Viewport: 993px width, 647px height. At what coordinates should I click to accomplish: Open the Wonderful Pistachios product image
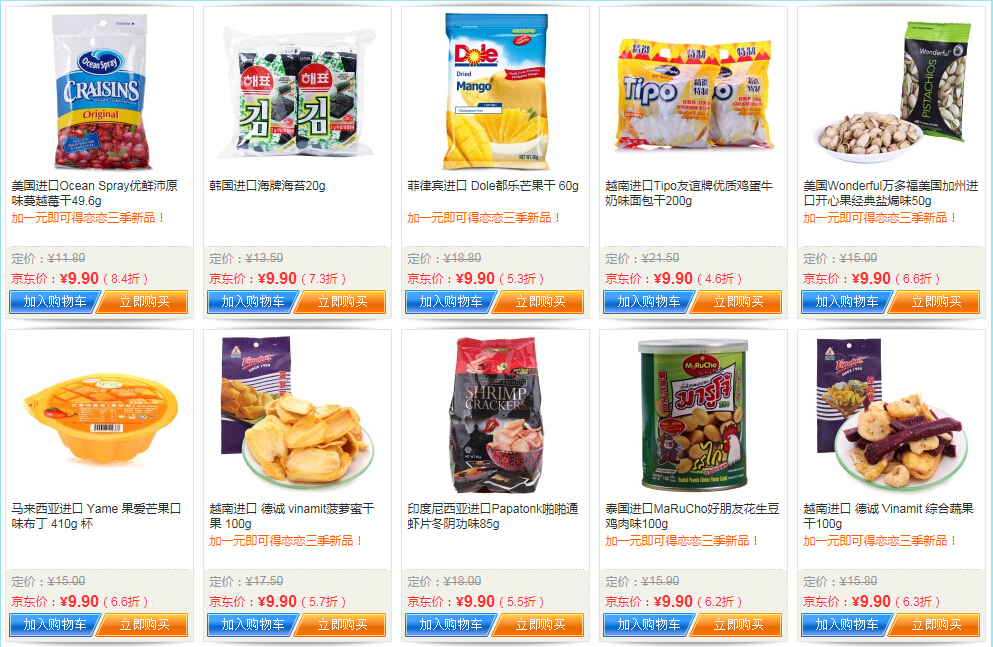[892, 89]
